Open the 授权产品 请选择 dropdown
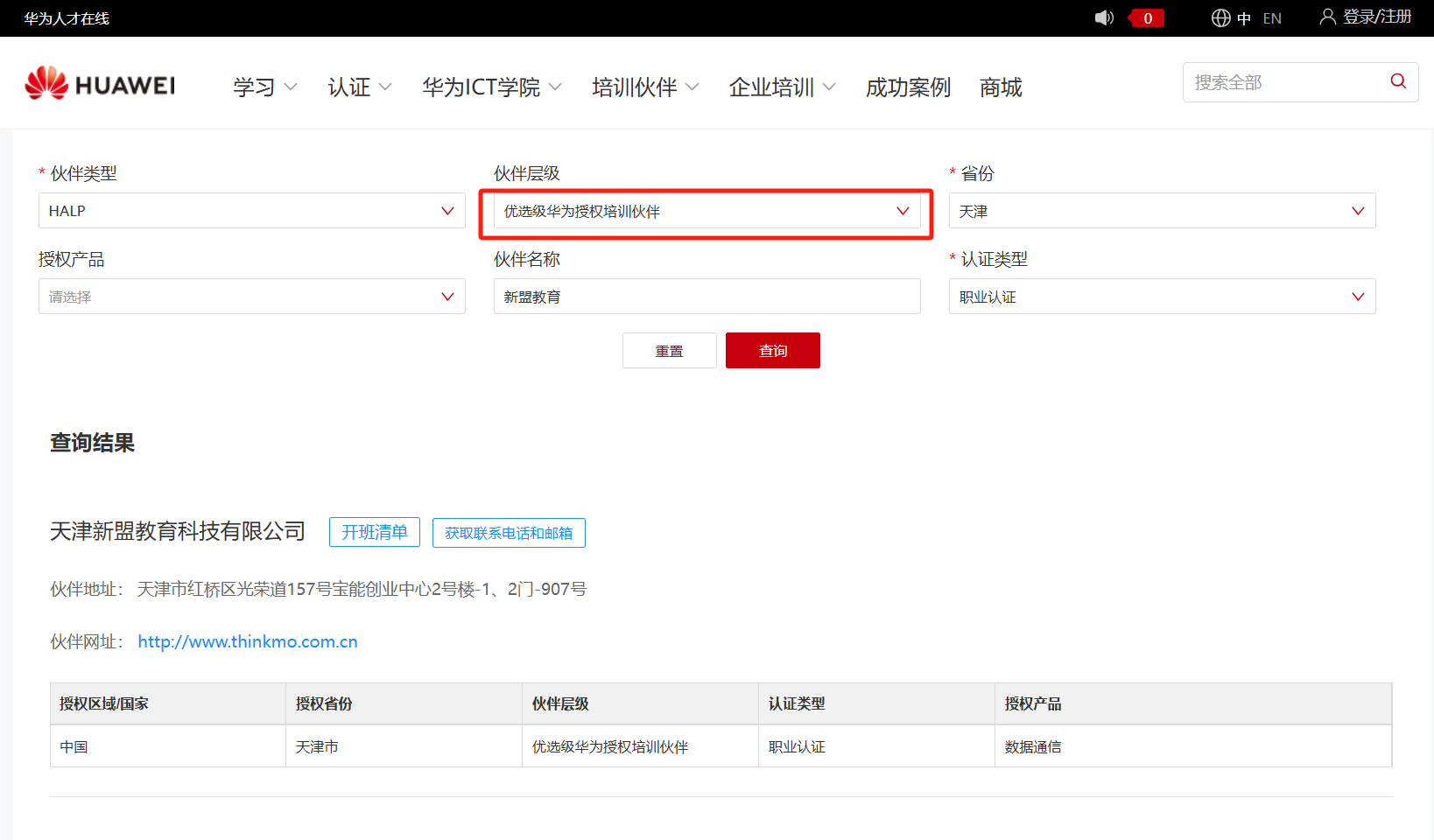Screen dimensions: 1434x840 coord(252,297)
